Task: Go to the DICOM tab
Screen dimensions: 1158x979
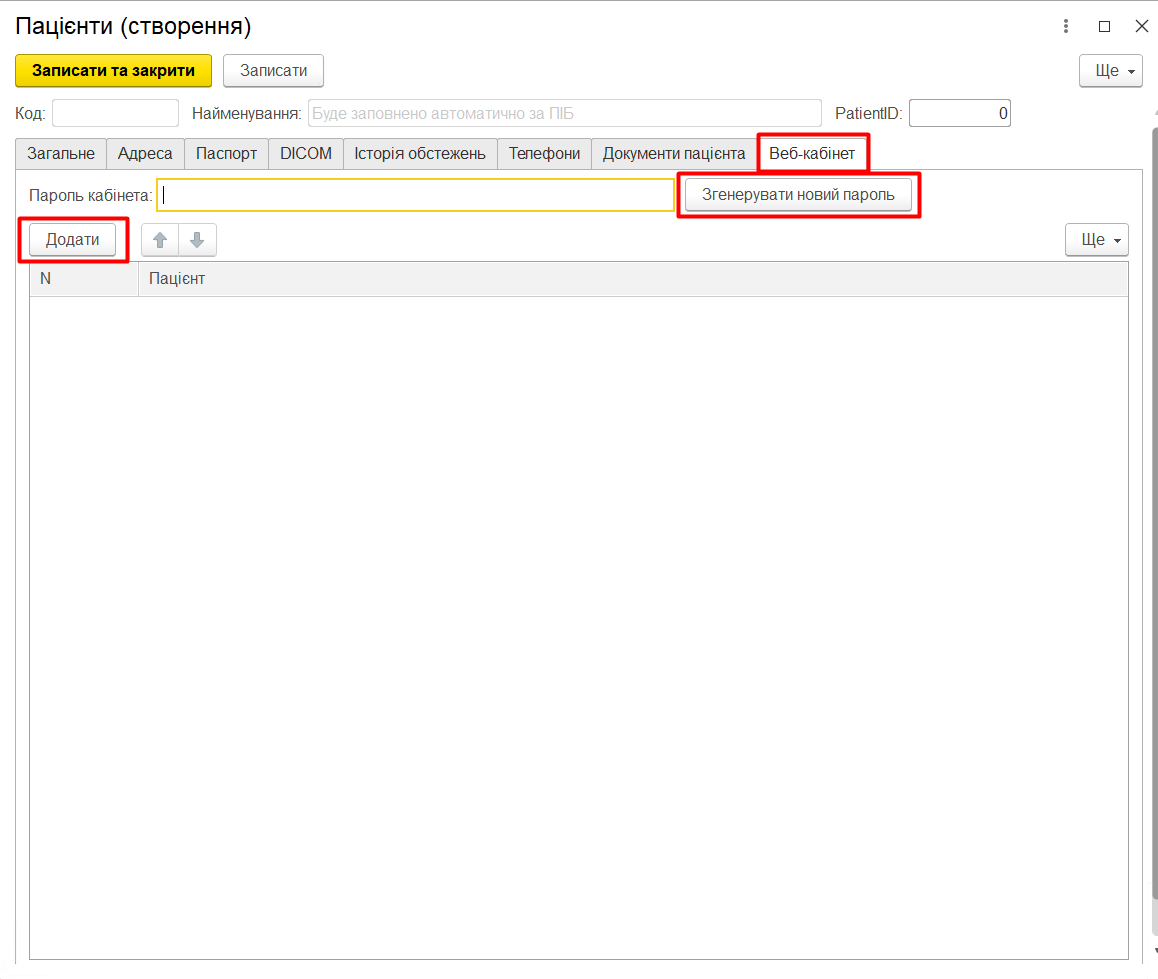Action: click(305, 154)
